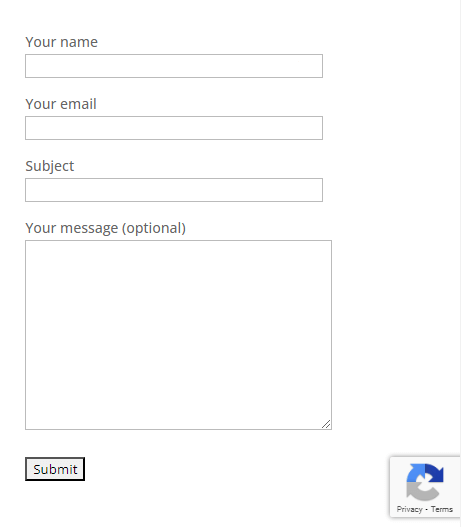The image size is (461, 527).
Task: Click the word "email" in second label
Action: click(x=78, y=104)
